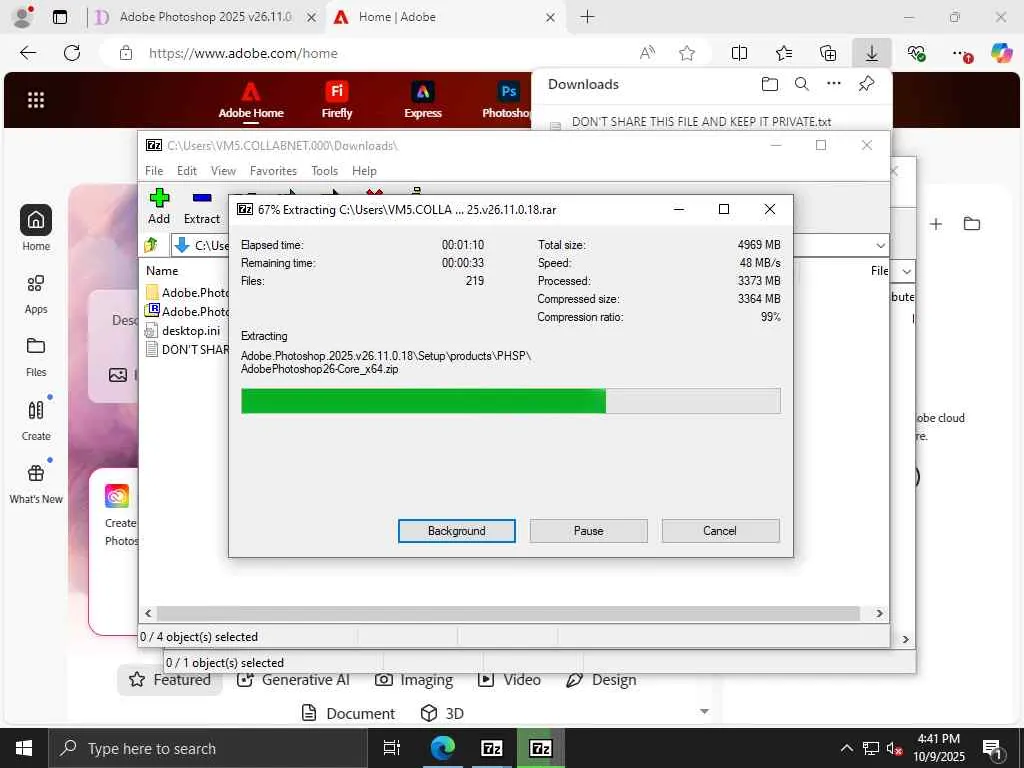1024x768 pixels.
Task: Open Firefly from the Adobe header
Action: [337, 100]
